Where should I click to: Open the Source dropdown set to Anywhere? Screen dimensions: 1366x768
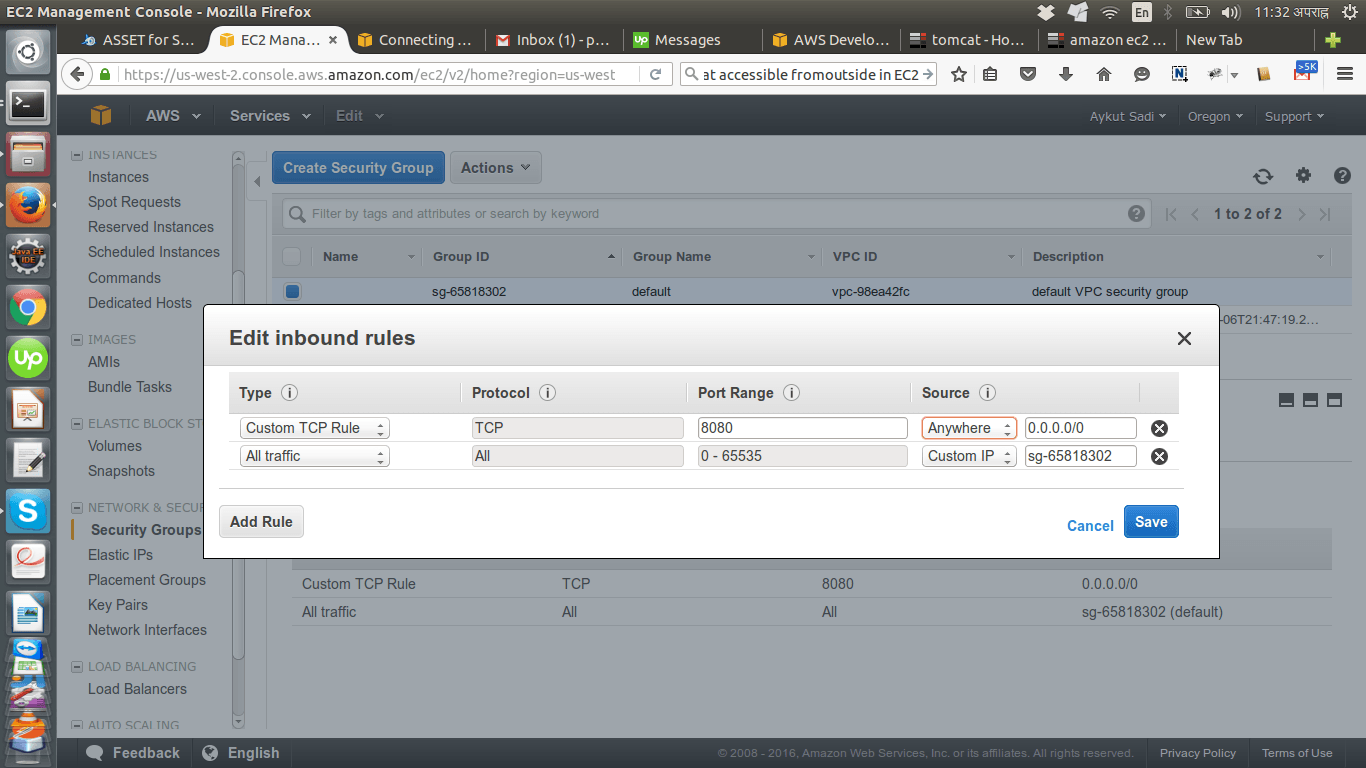click(x=968, y=428)
